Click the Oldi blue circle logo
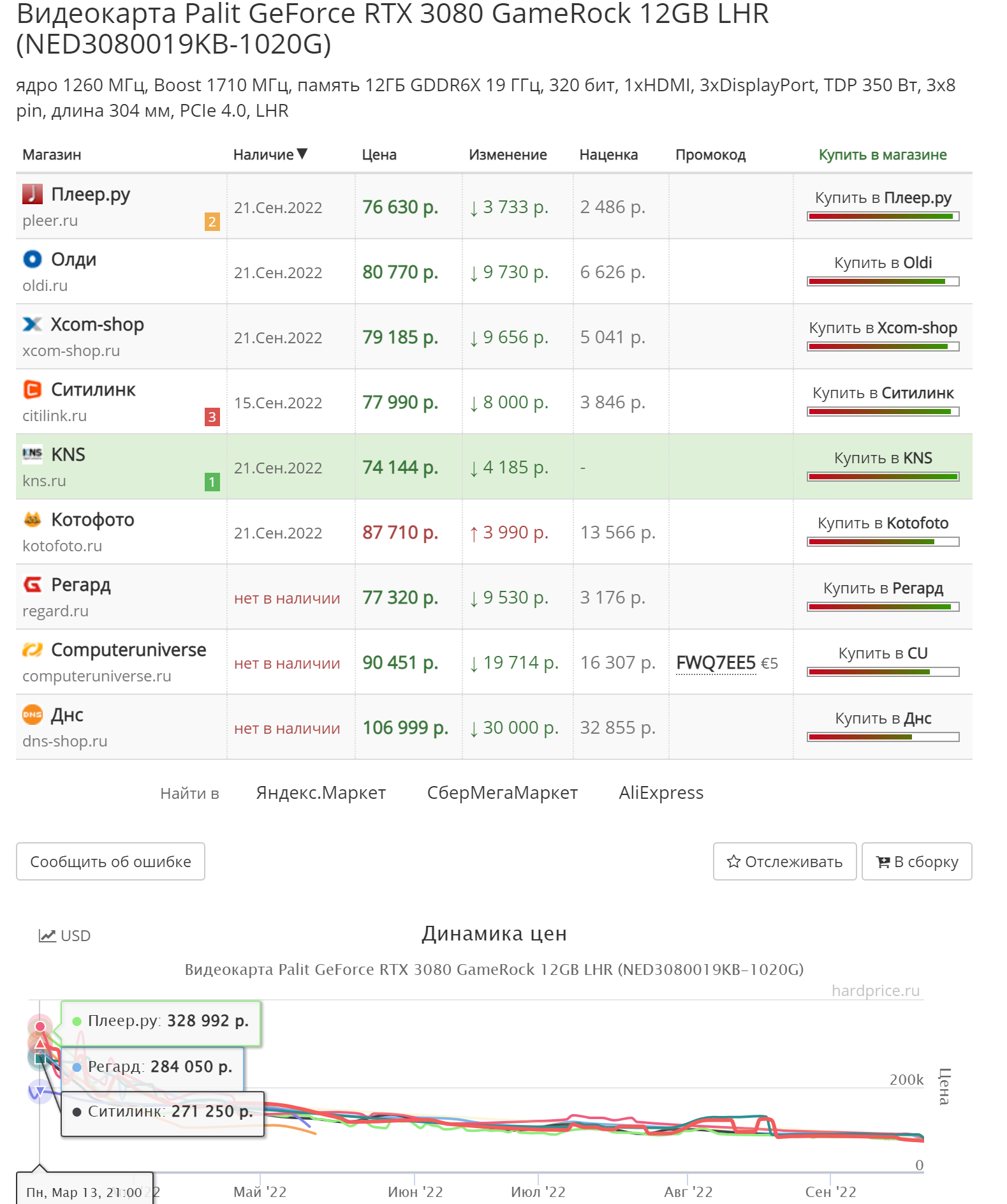Screen dimensions: 1007x1204 coord(33,259)
